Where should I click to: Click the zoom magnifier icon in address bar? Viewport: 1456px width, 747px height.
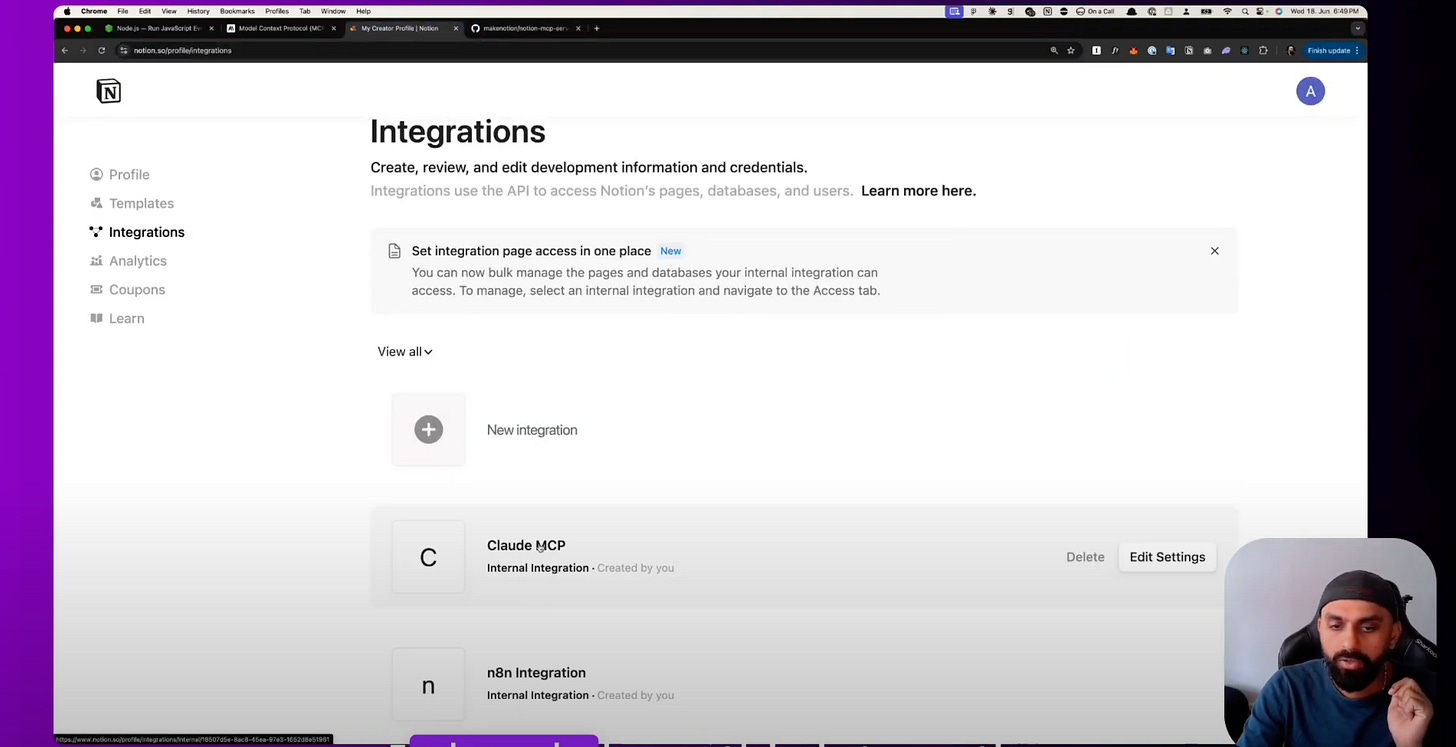1054,50
